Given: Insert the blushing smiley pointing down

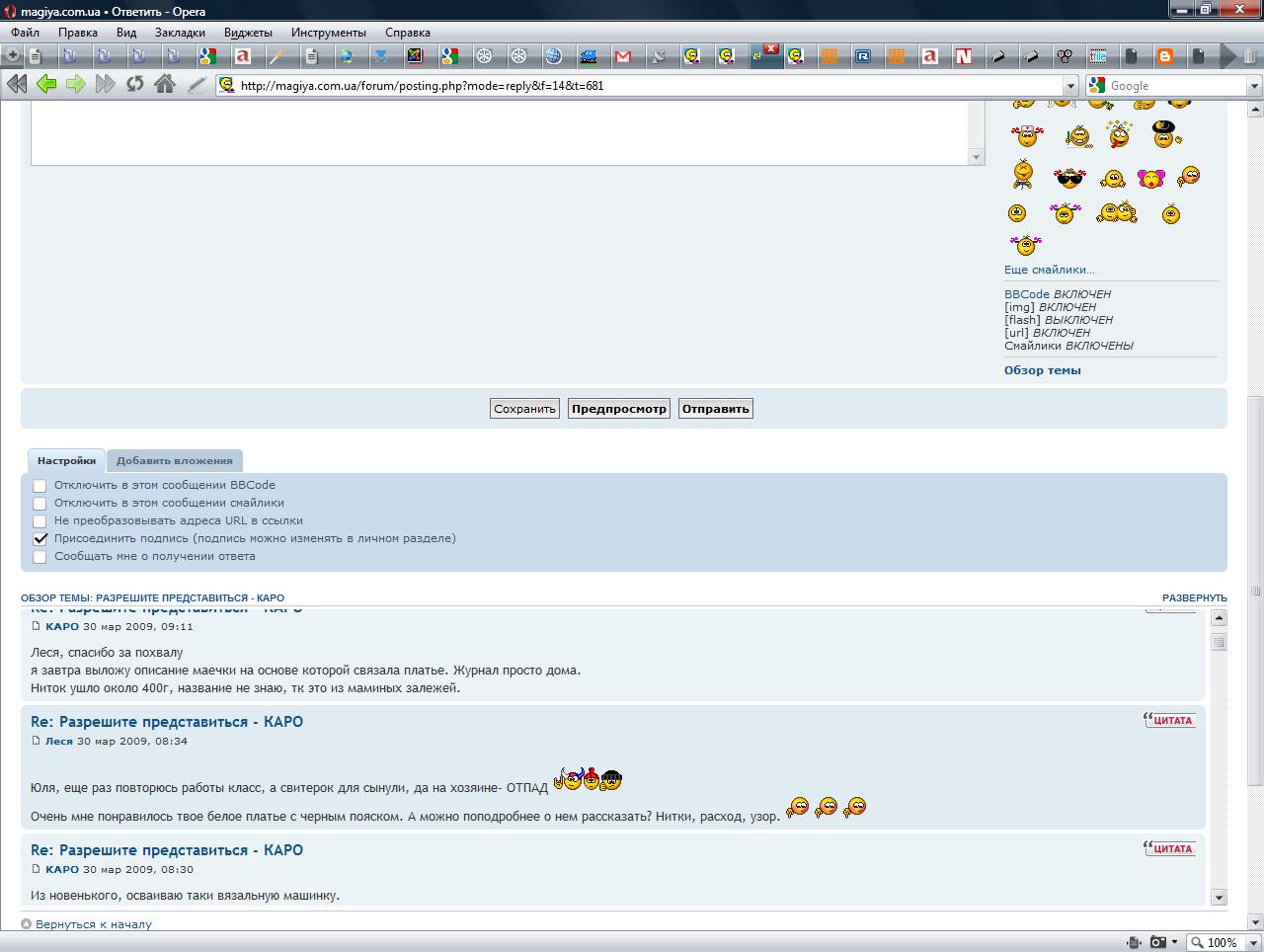Looking at the screenshot, I should (x=1188, y=176).
